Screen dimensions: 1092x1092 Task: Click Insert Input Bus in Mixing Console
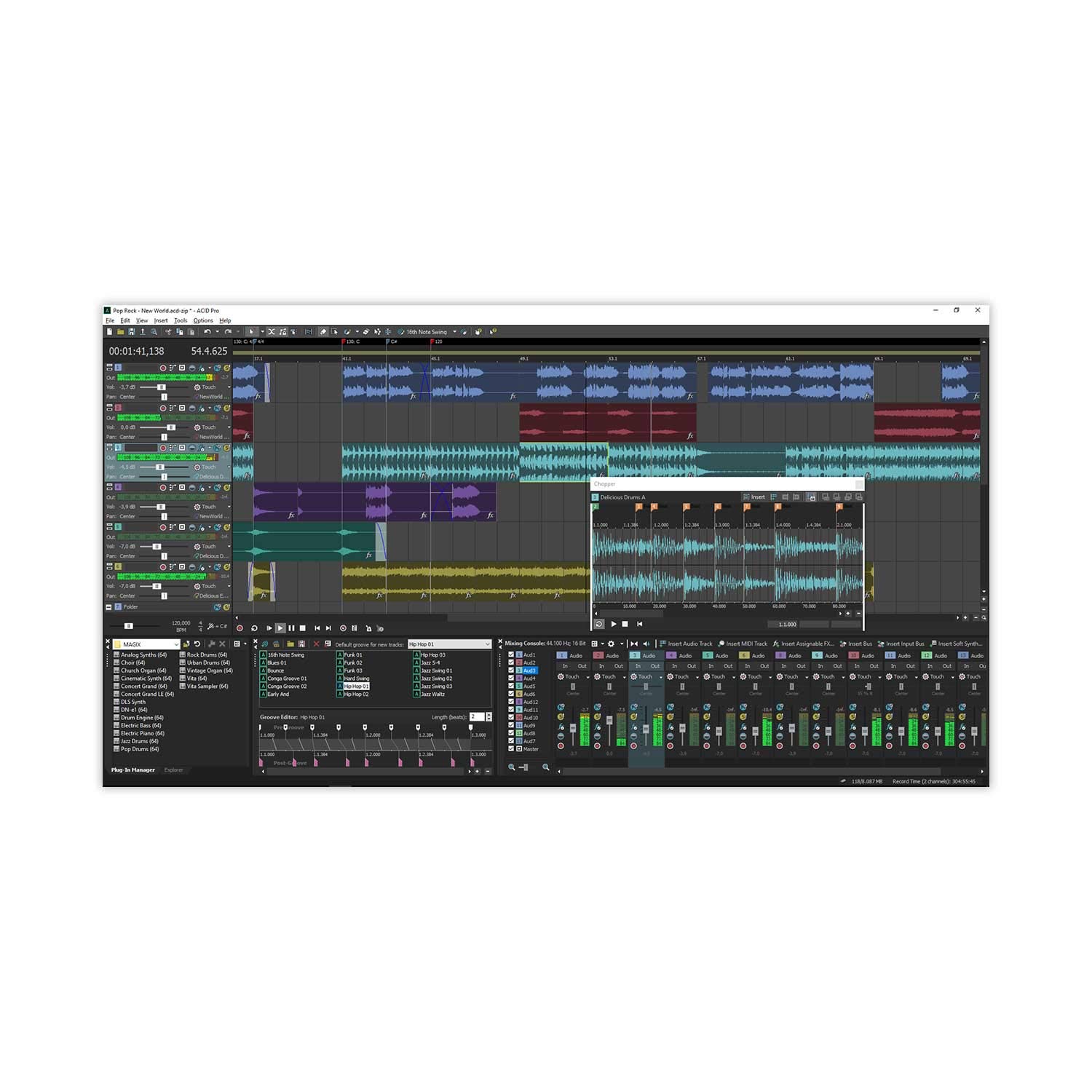[901, 644]
